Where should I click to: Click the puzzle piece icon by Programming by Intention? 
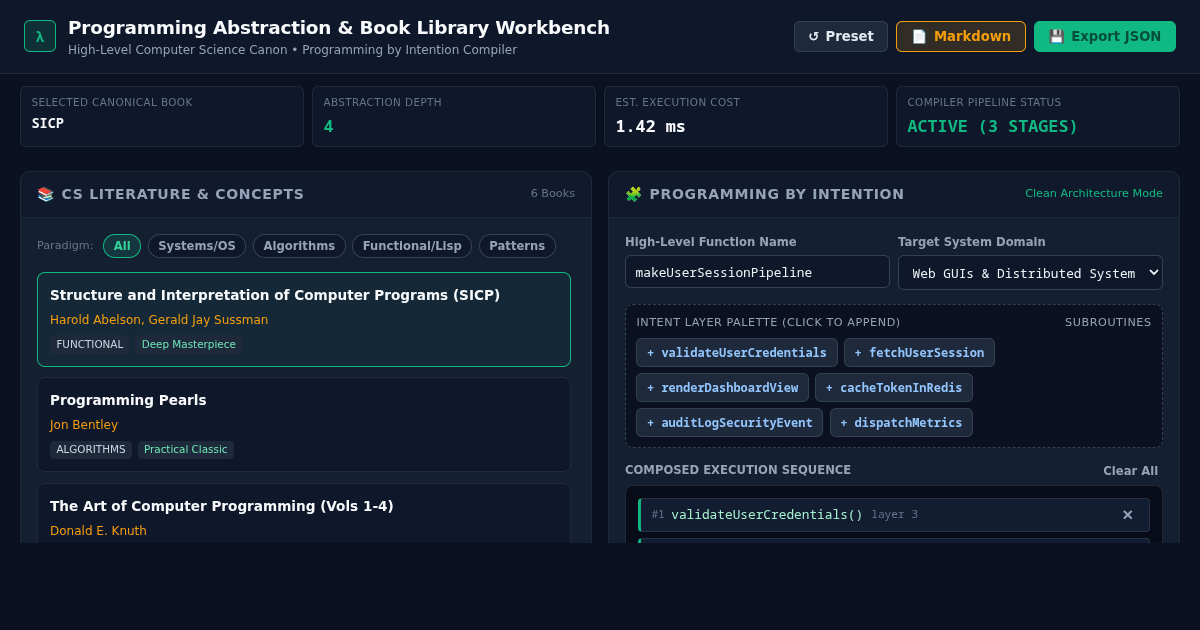coord(633,194)
